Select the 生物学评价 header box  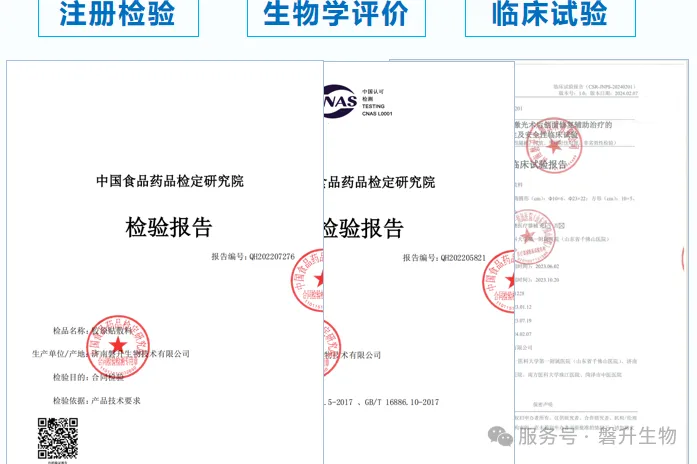tap(336, 18)
